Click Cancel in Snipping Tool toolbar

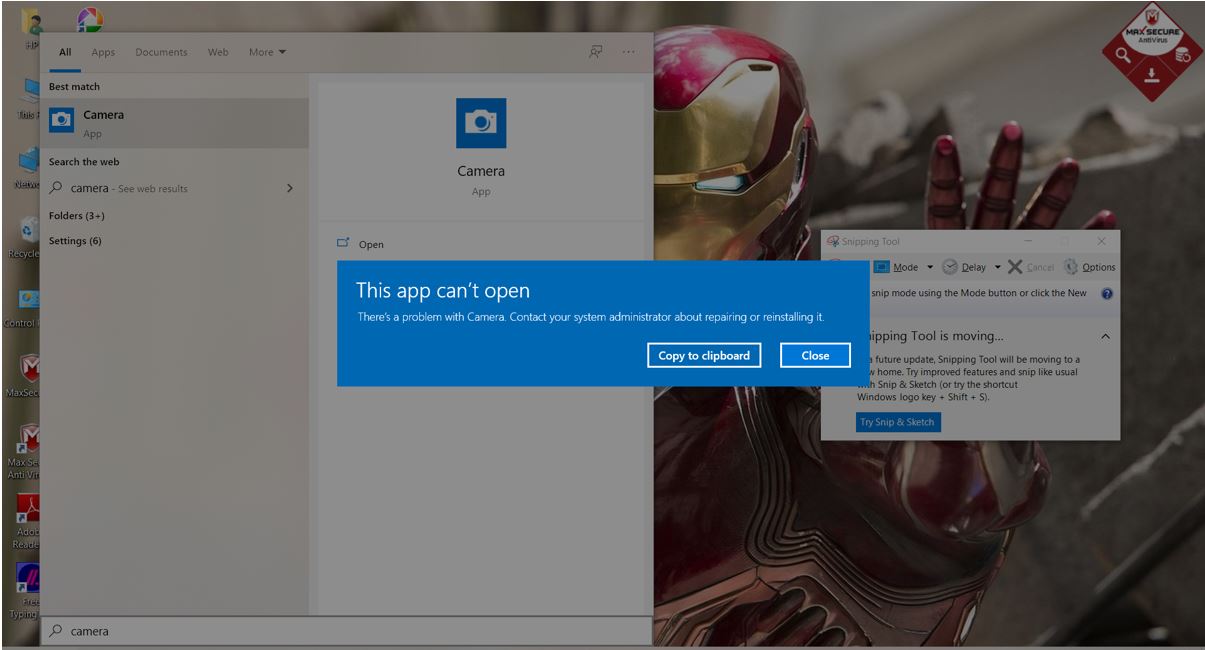coord(1031,267)
